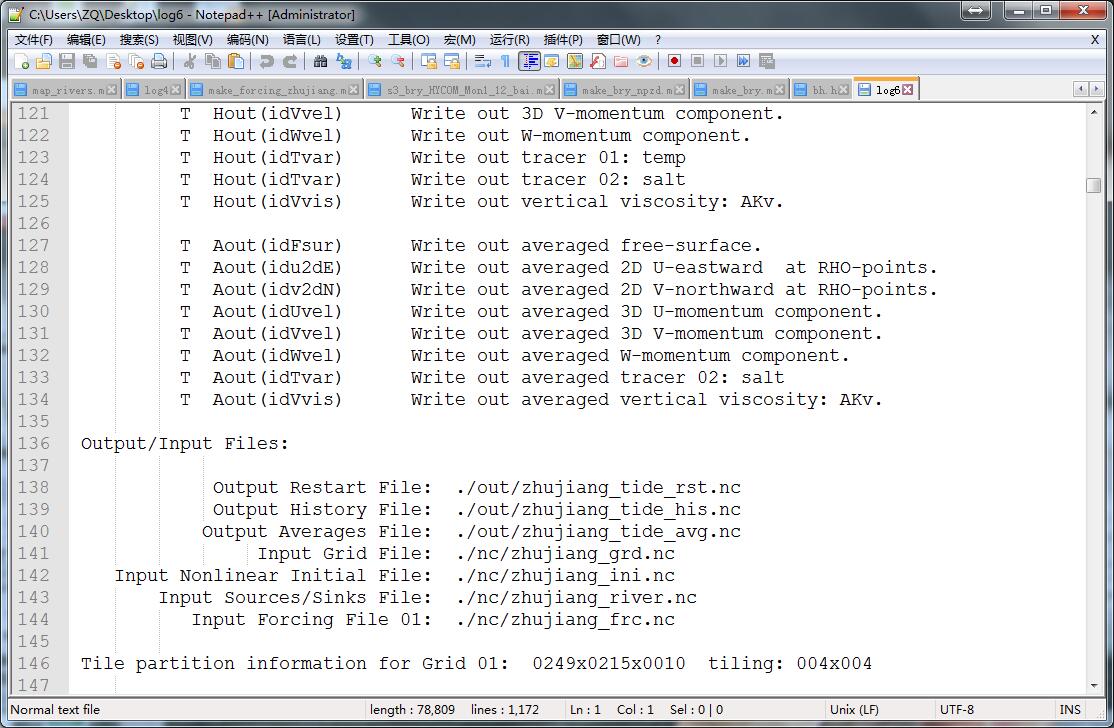Image resolution: width=1114 pixels, height=728 pixels.
Task: Click the Zoom in magnifier icon
Action: (374, 61)
